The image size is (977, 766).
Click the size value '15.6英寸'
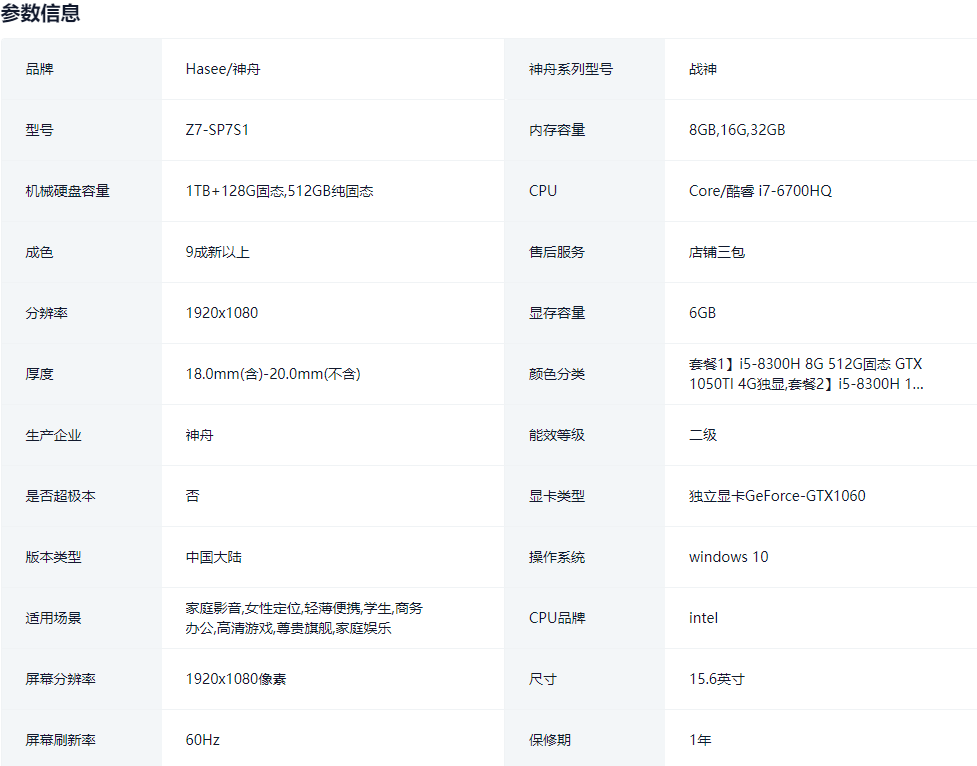click(717, 679)
